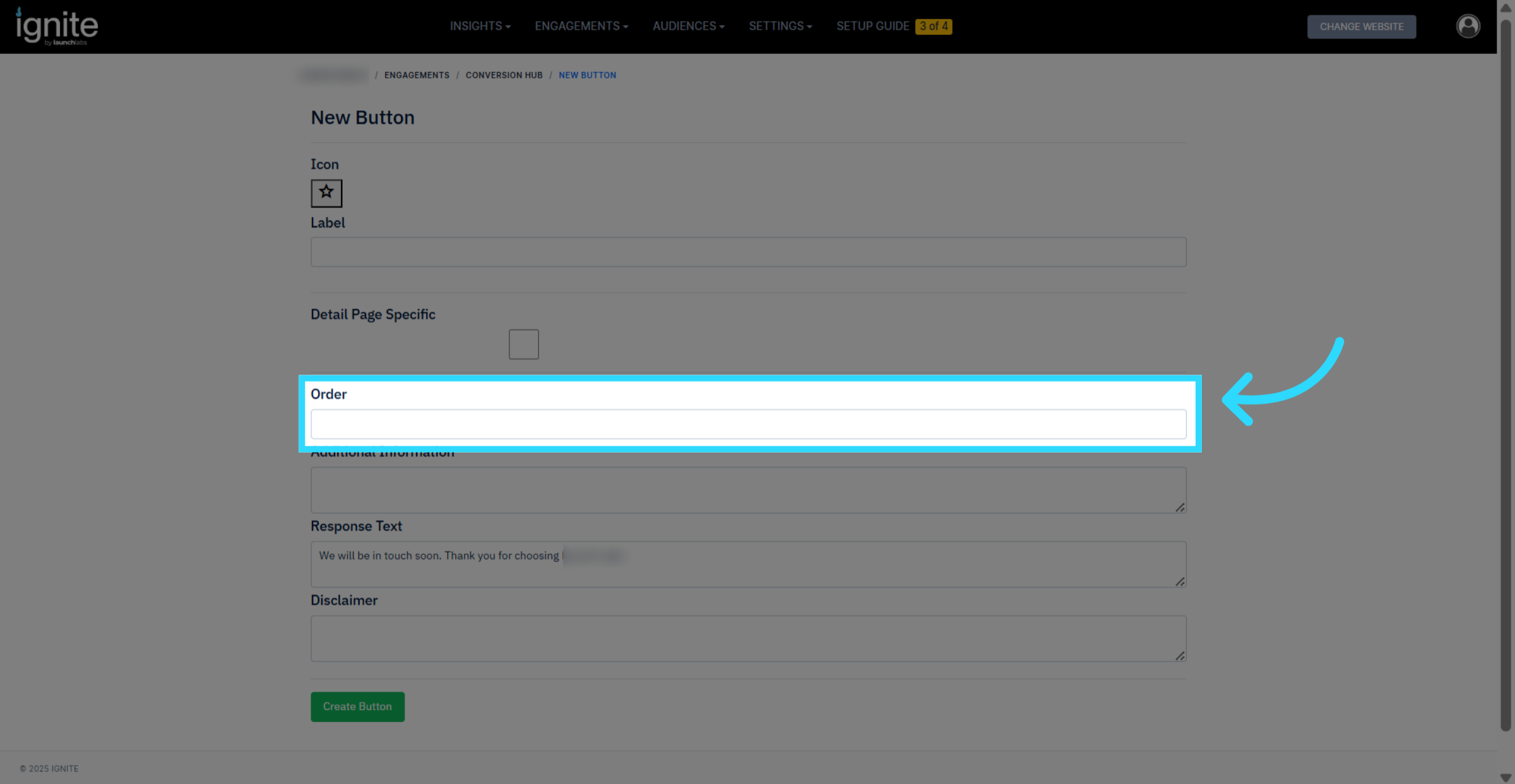Open the Settings menu
This screenshot has height=784, width=1515.
(x=780, y=27)
